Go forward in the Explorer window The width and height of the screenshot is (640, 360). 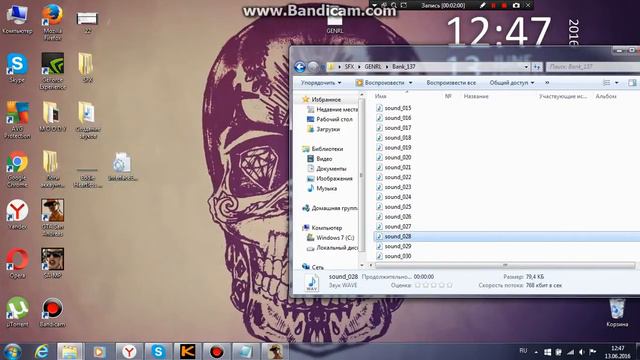click(x=313, y=67)
